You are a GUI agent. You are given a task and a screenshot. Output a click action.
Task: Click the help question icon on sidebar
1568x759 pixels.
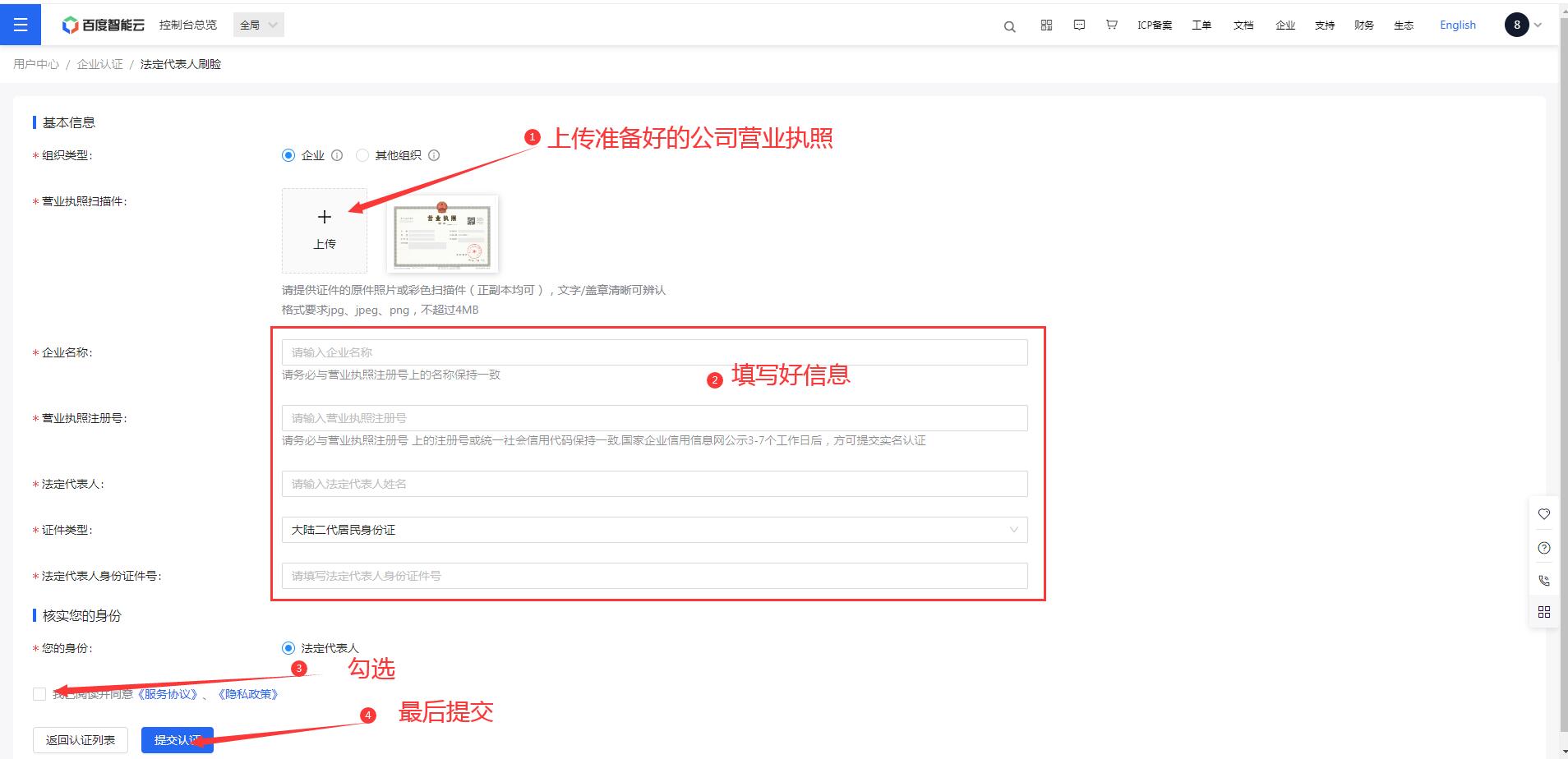coord(1544,548)
